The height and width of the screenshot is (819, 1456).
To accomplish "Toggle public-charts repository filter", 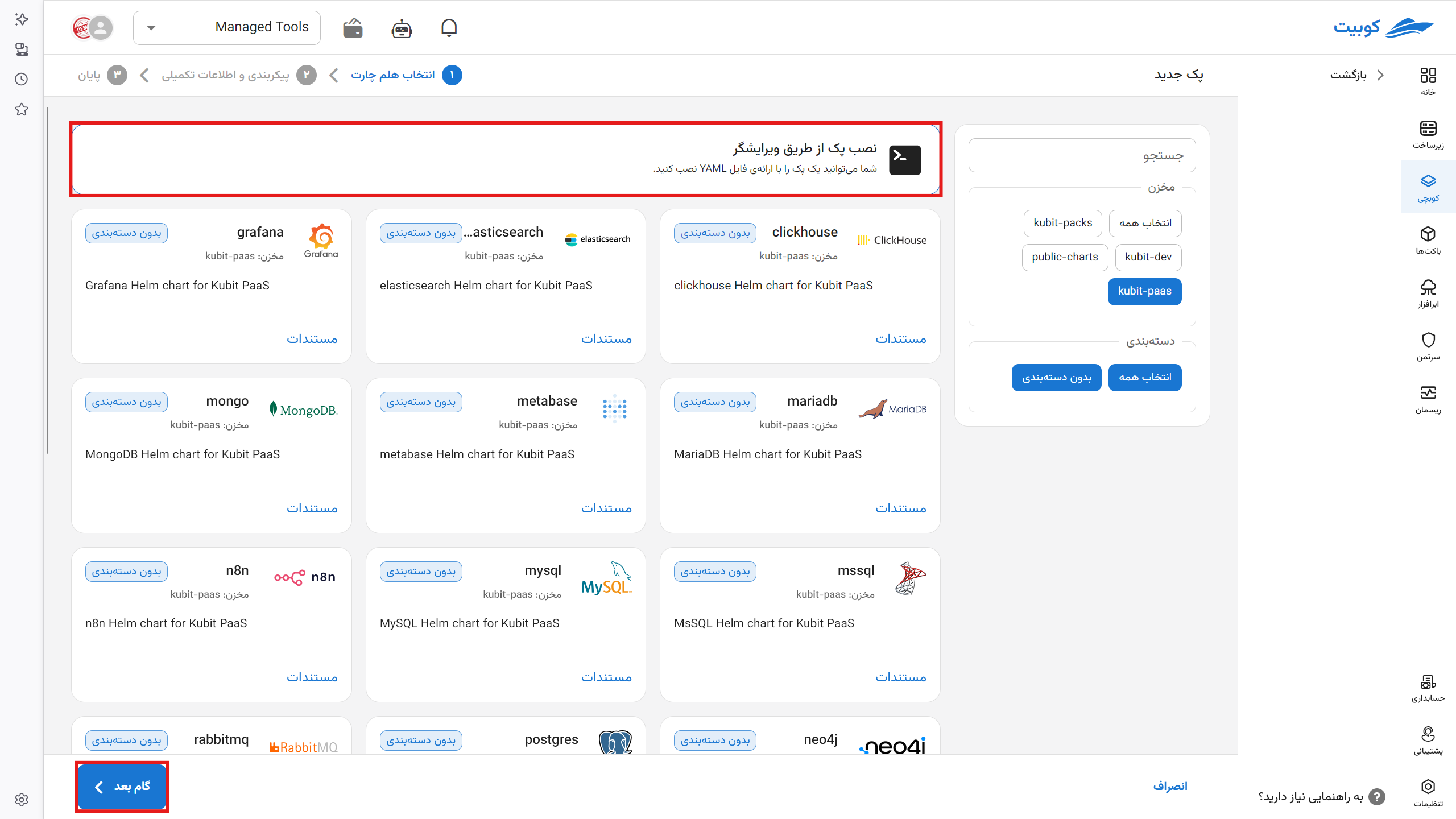I will [1065, 257].
